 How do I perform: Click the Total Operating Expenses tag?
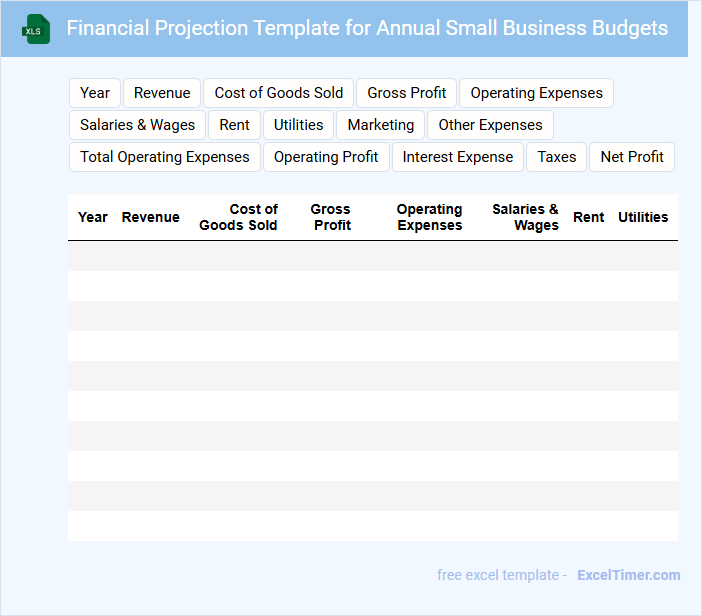[165, 157]
